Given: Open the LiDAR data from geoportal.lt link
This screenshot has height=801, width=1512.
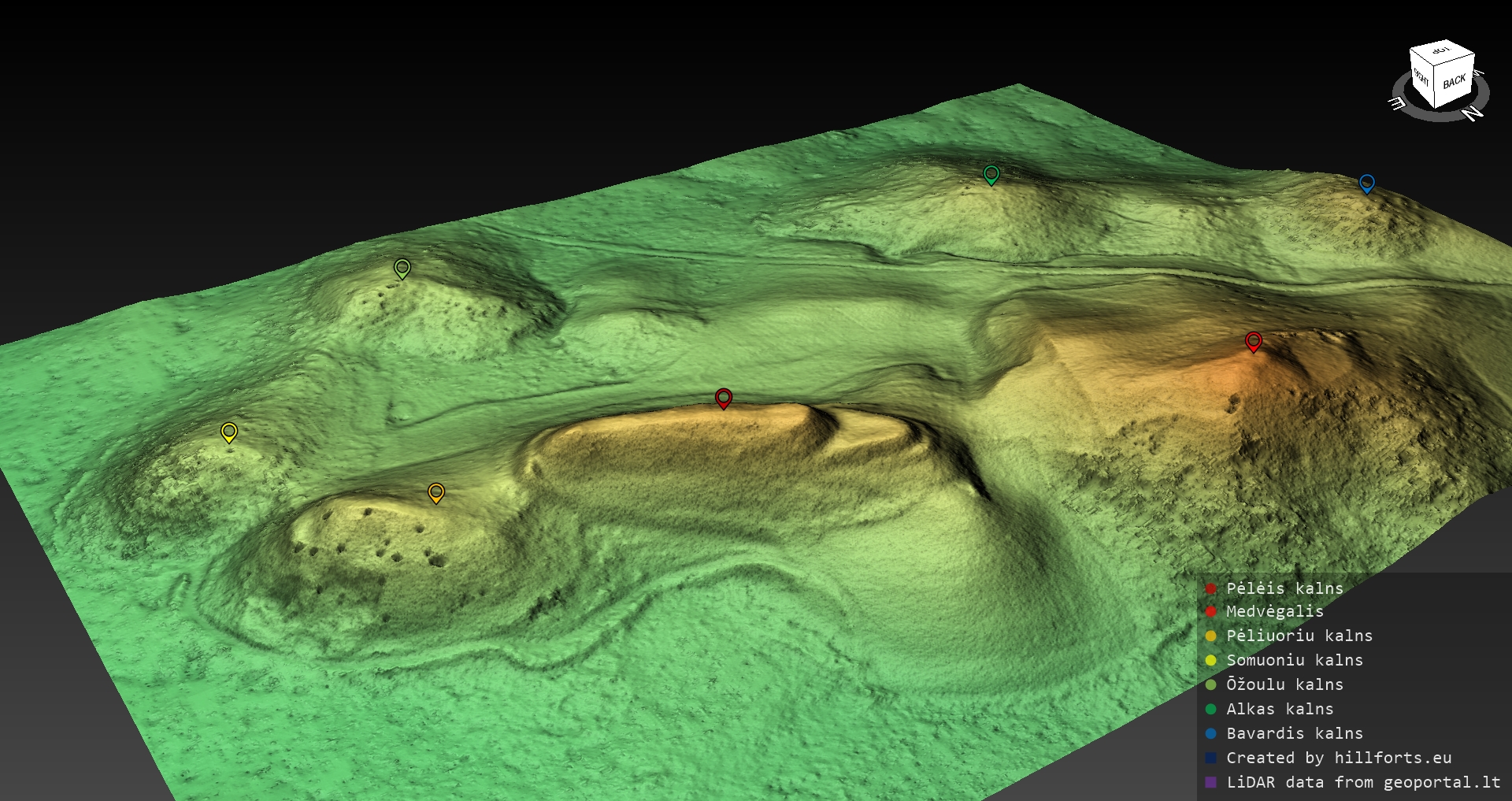Looking at the screenshot, I should 1363,782.
